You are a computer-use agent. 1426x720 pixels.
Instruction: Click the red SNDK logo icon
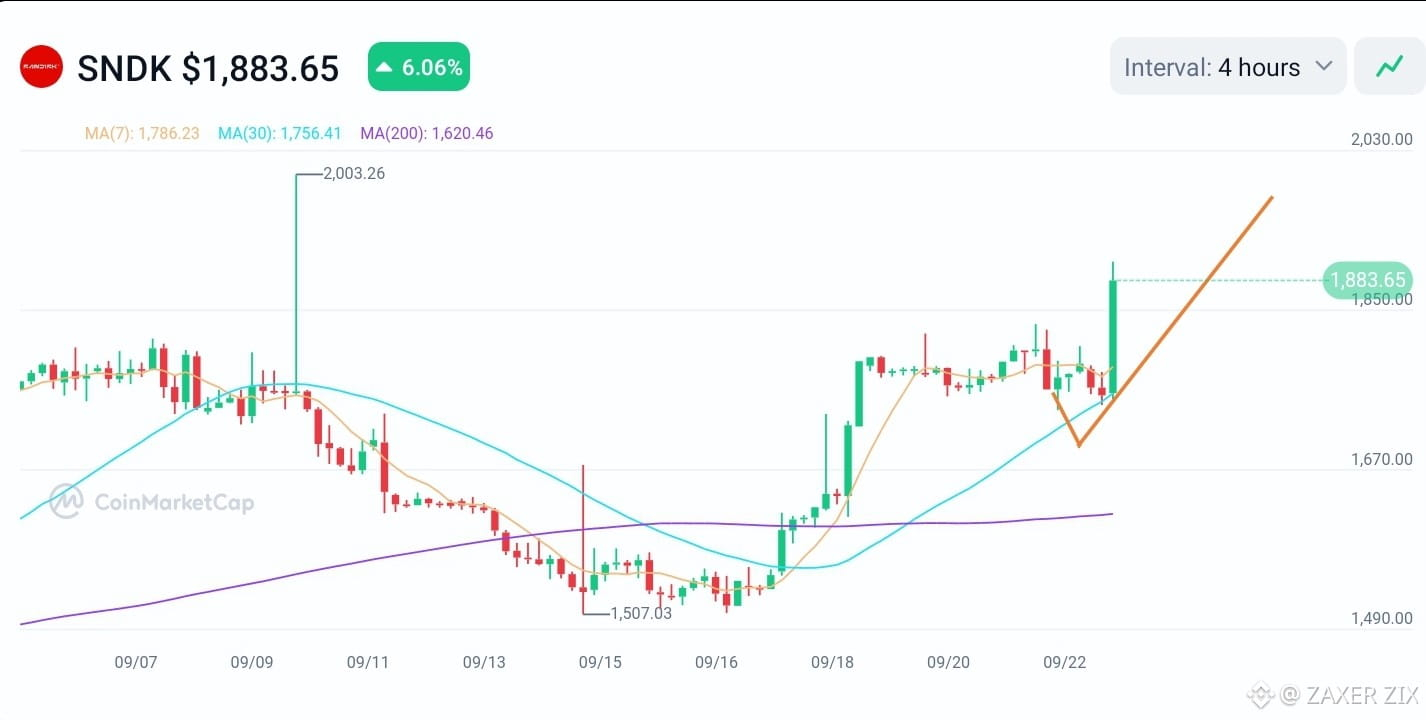point(41,67)
